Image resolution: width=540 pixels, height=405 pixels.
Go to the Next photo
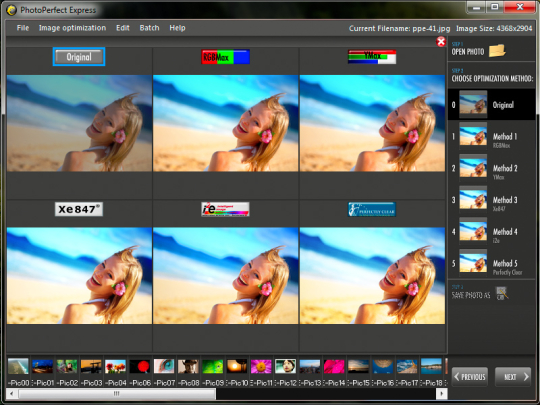(x=513, y=377)
